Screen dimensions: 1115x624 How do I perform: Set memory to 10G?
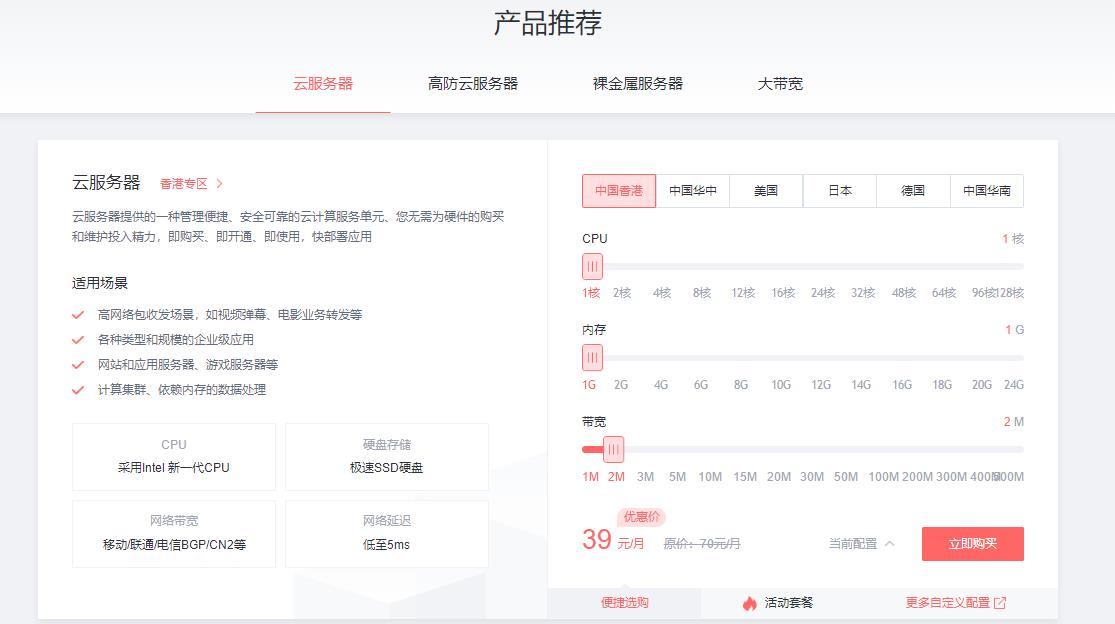point(781,384)
